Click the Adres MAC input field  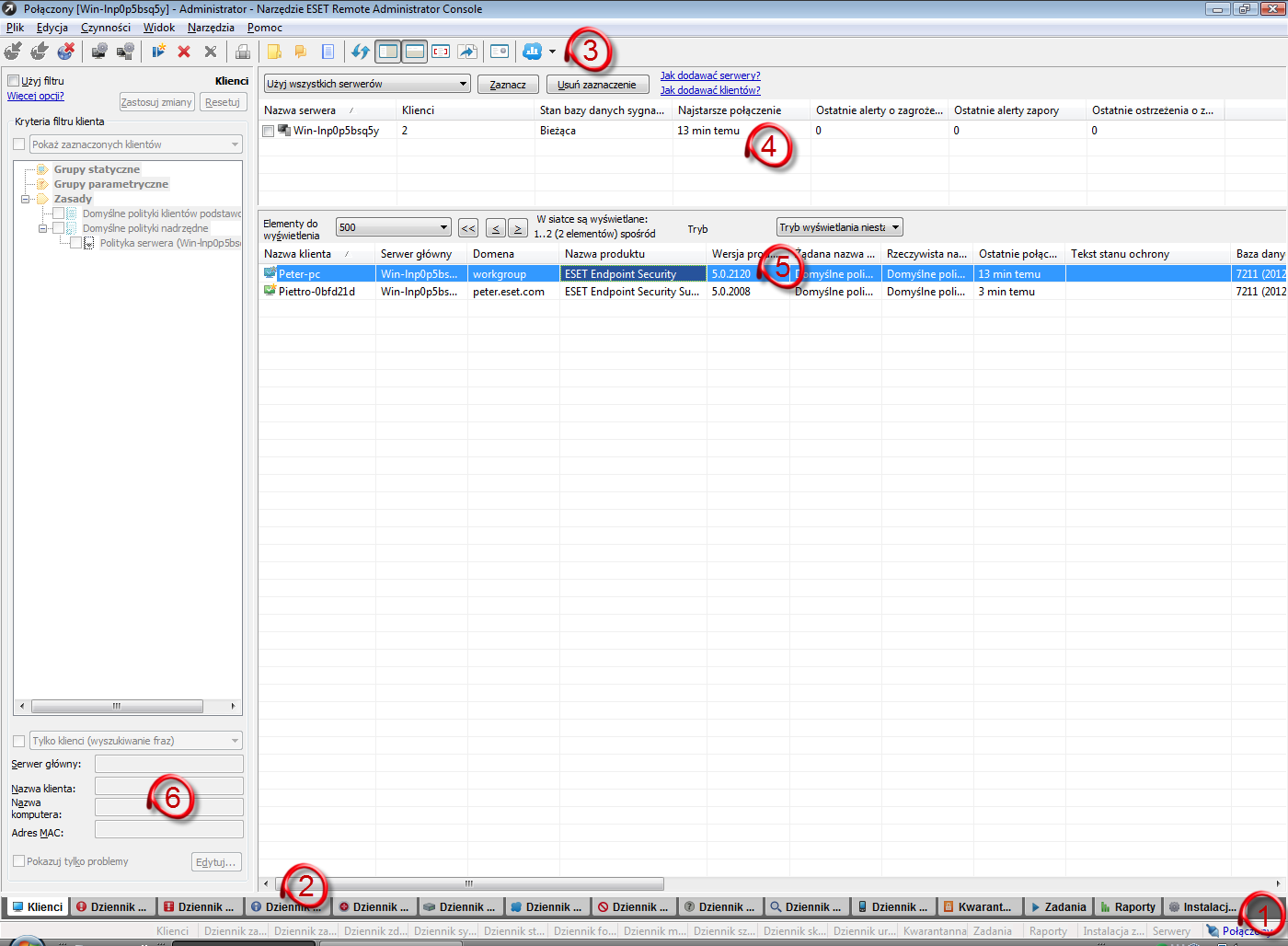169,830
